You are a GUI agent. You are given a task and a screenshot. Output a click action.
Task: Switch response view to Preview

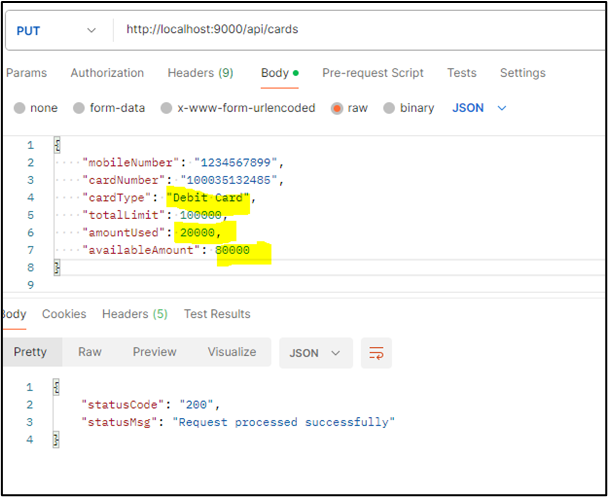coord(154,352)
